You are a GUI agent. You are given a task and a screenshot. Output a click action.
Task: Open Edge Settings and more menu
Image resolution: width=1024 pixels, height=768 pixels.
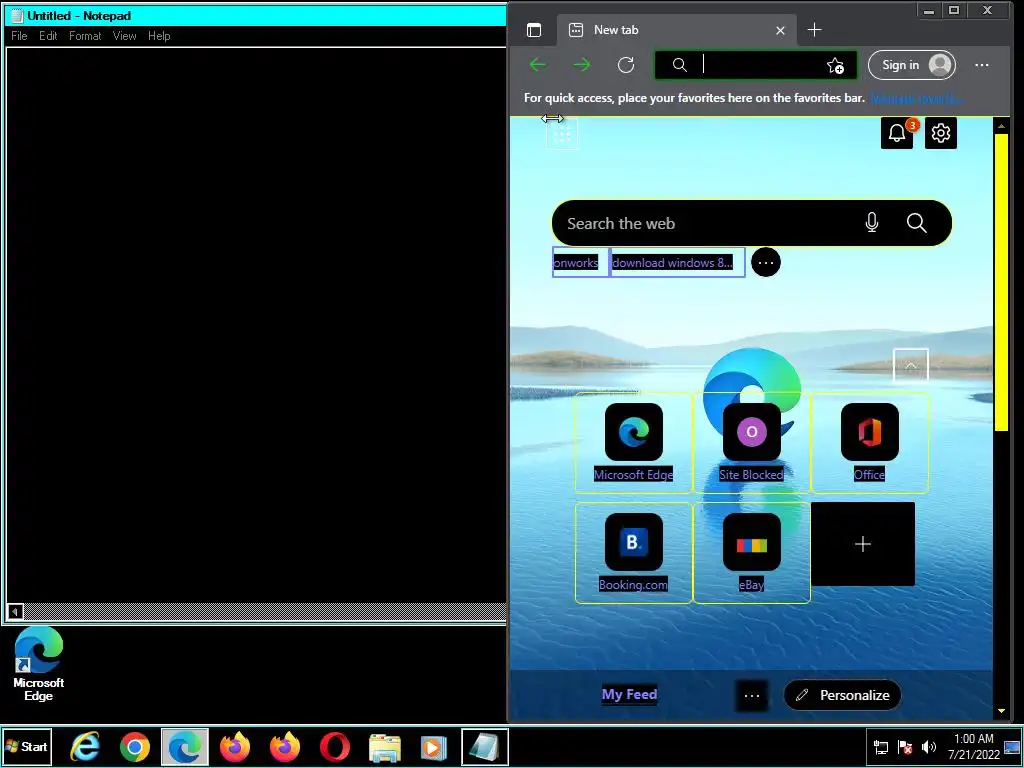click(x=982, y=65)
